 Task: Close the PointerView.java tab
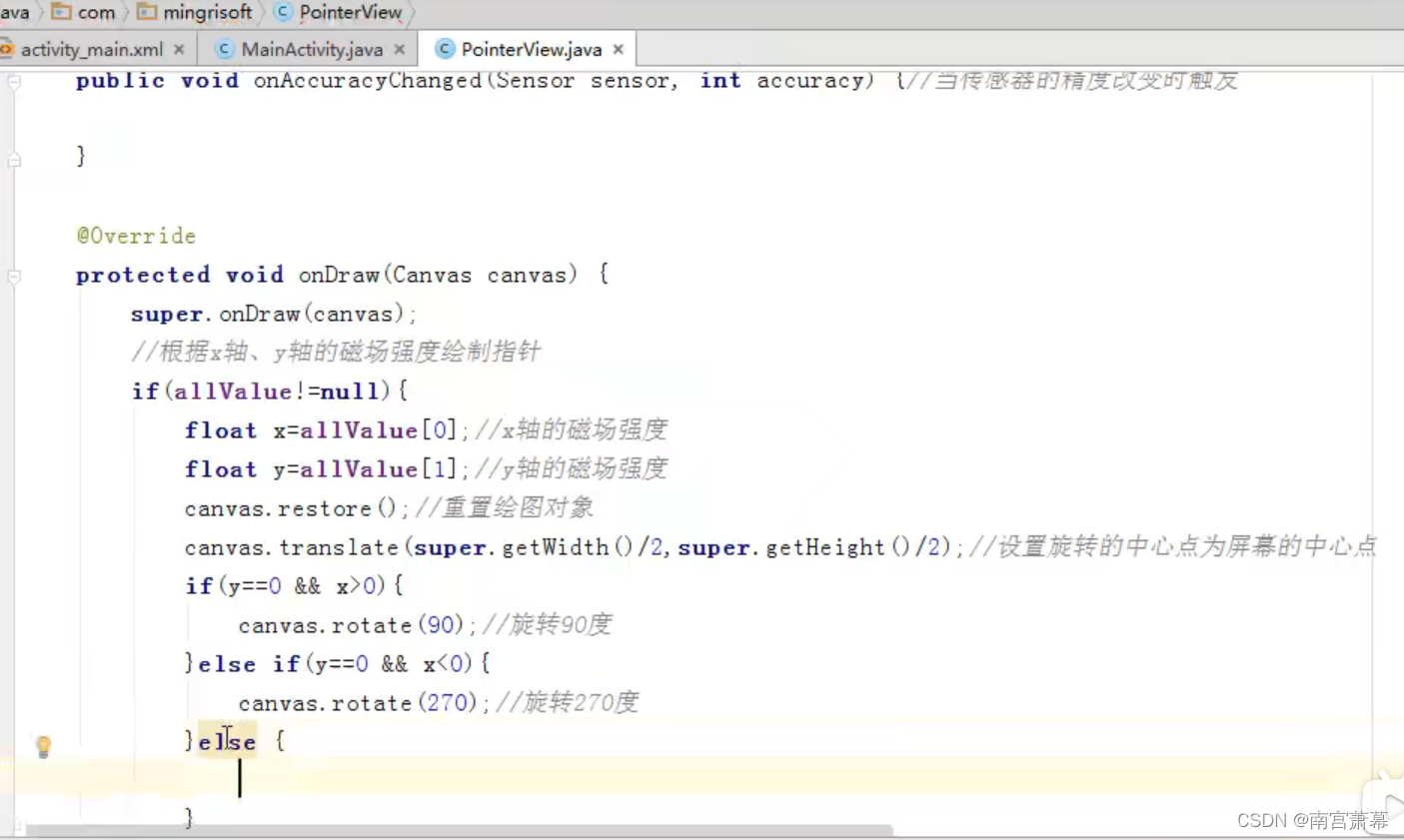tap(619, 49)
